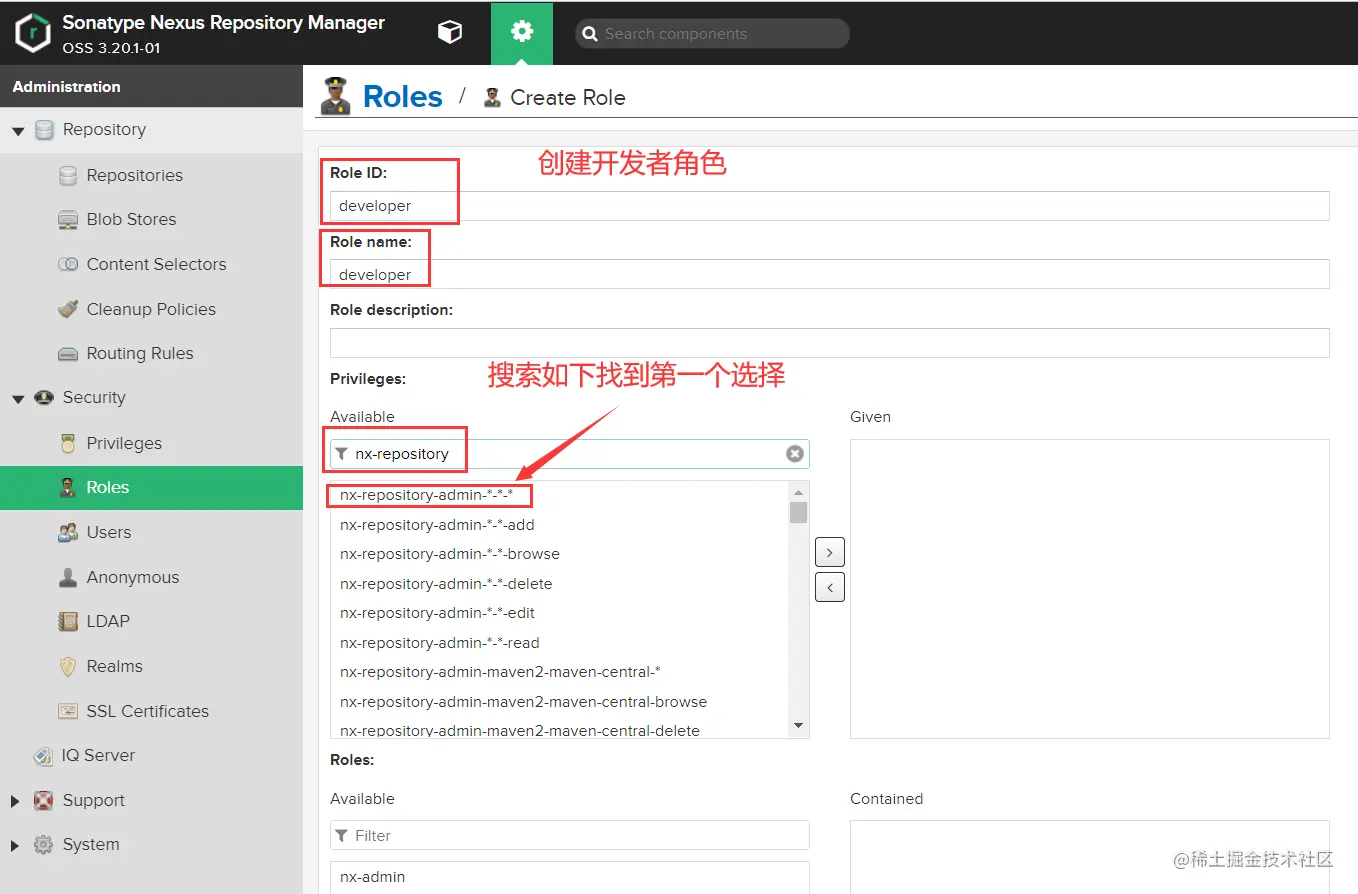Click the Content Selectors icon
1358x894 pixels.
tap(68, 265)
